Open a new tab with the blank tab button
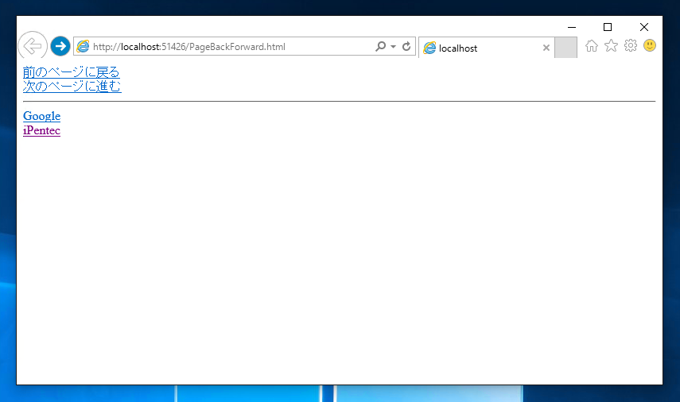The width and height of the screenshot is (680, 402). [566, 47]
